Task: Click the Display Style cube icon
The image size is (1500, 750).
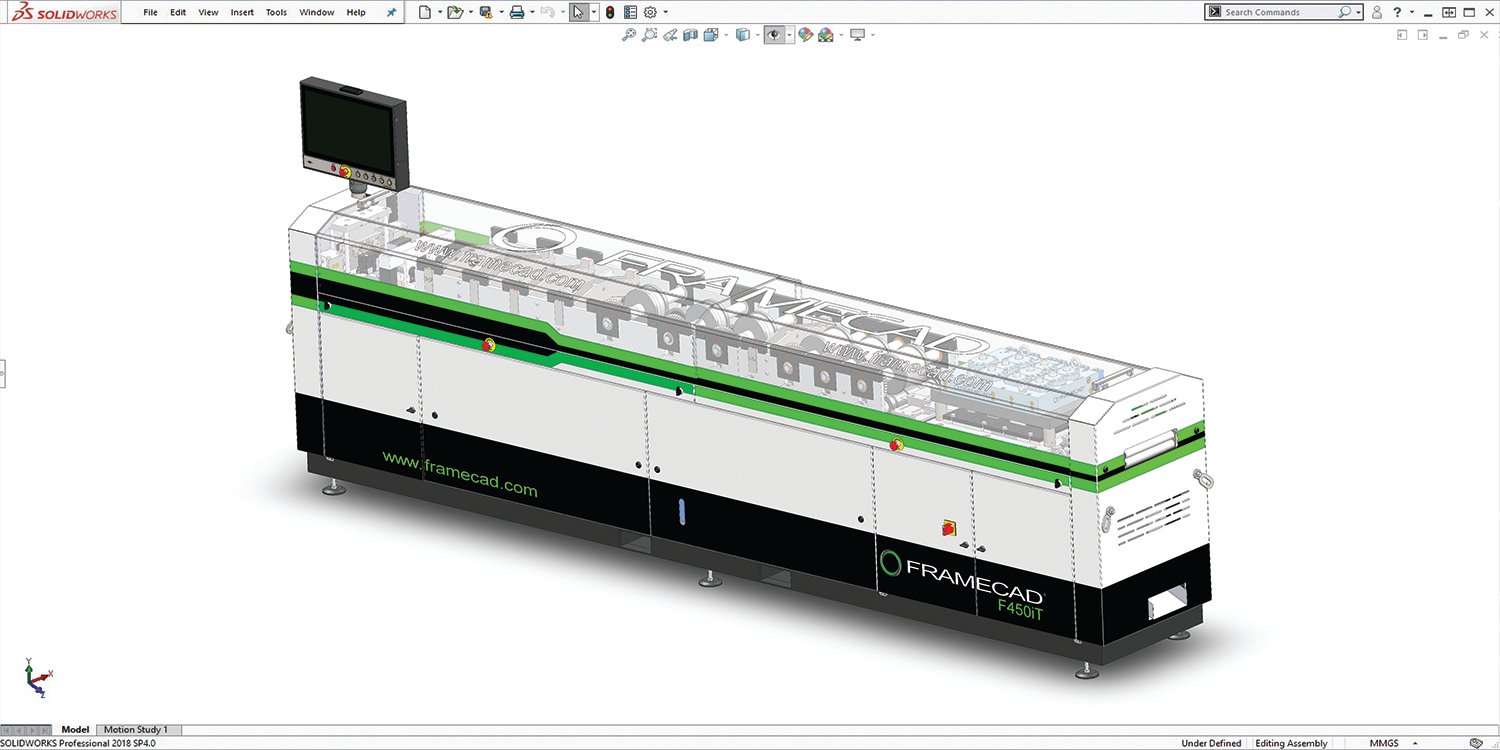Action: 742,35
